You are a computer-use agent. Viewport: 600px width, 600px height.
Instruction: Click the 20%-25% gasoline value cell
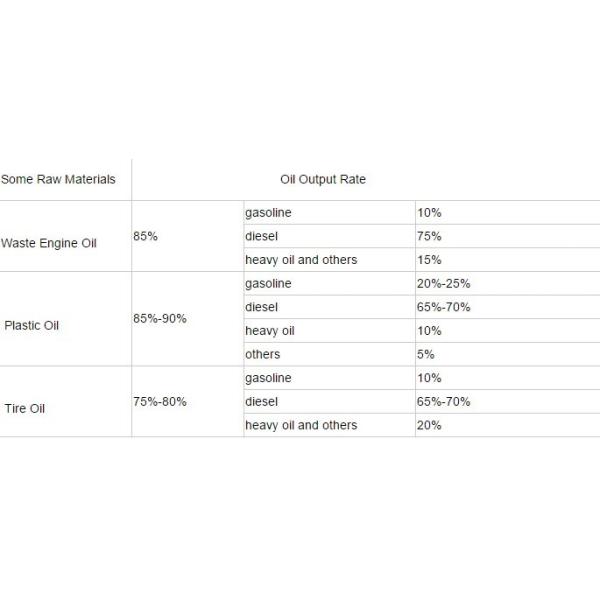[x=443, y=284]
